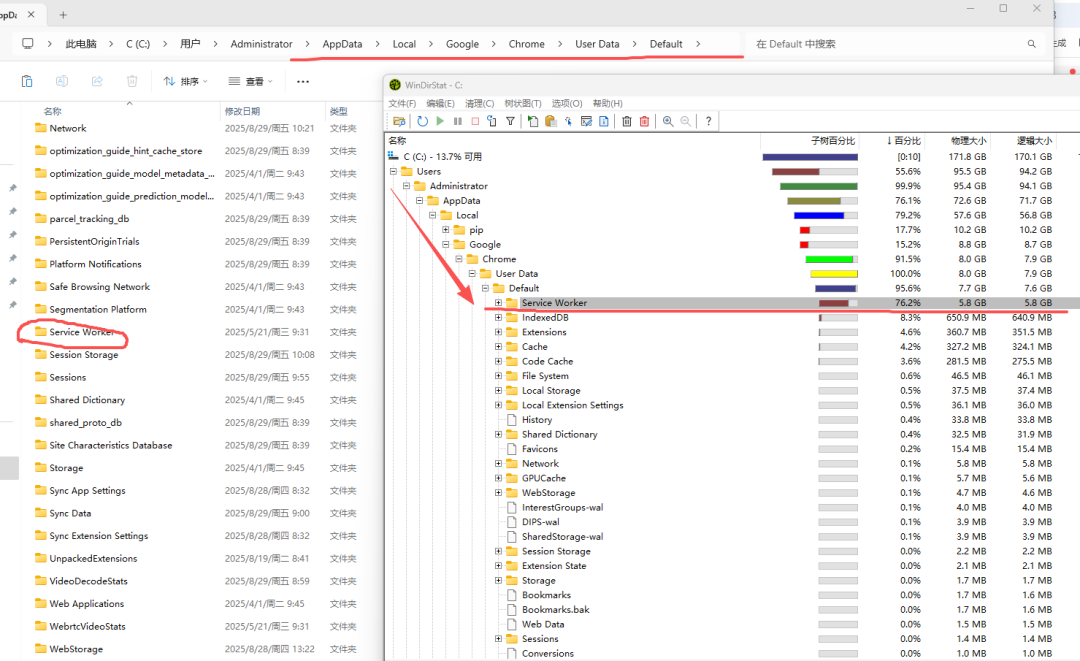Open the 排序 sort dropdown
The image size is (1080, 661).
(x=181, y=81)
